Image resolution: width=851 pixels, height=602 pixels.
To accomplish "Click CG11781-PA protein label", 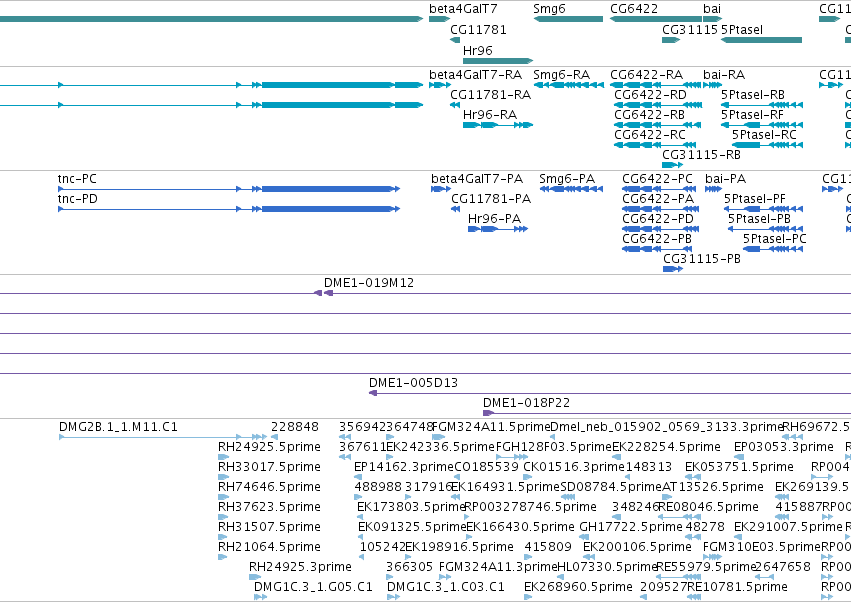I will pyautogui.click(x=491, y=199).
